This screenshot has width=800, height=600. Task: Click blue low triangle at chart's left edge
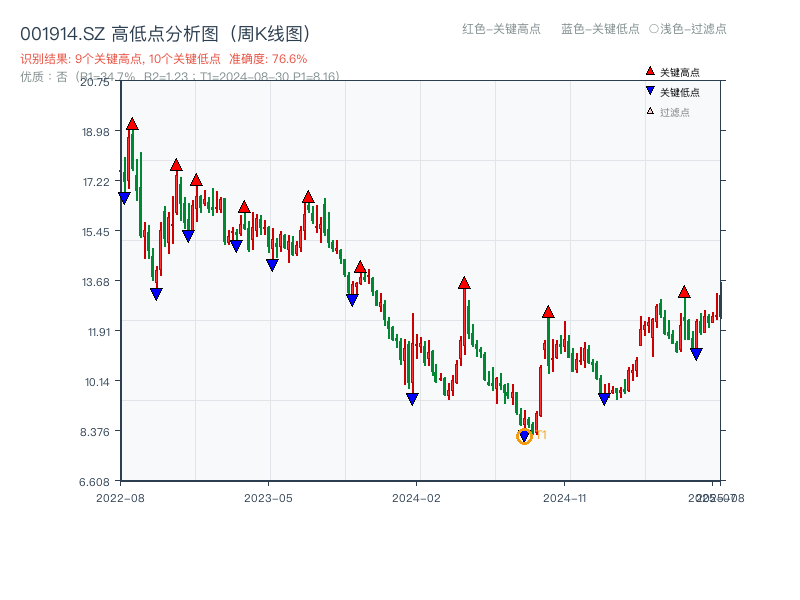tap(124, 198)
